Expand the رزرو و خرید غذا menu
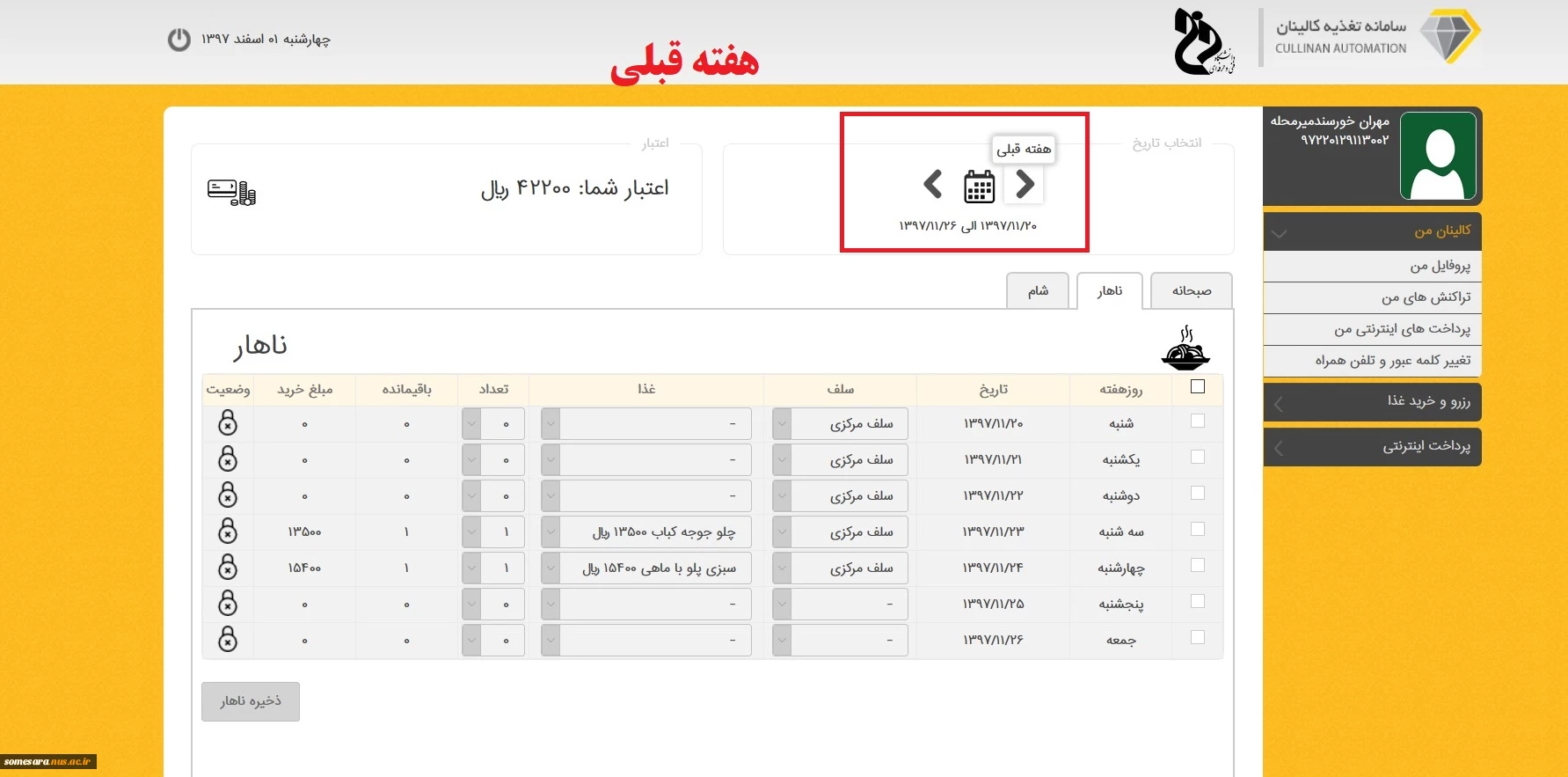The width and height of the screenshot is (1568, 777). (x=1372, y=402)
